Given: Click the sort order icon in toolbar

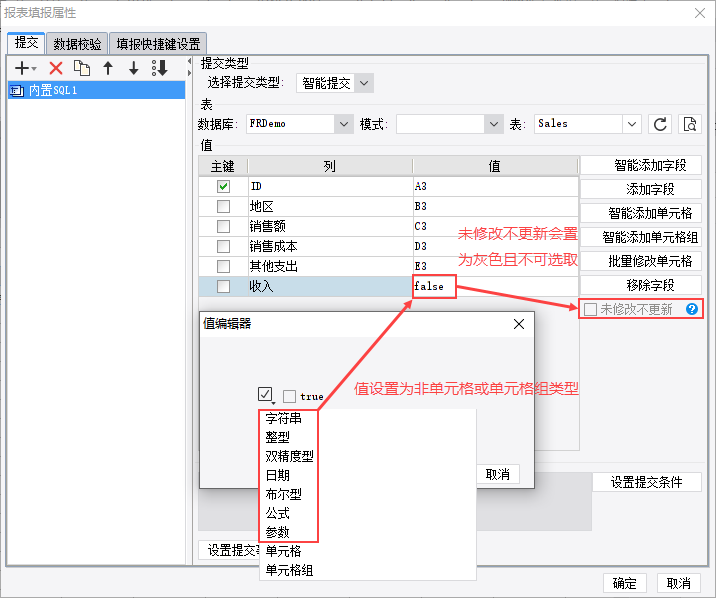Looking at the screenshot, I should 160,68.
